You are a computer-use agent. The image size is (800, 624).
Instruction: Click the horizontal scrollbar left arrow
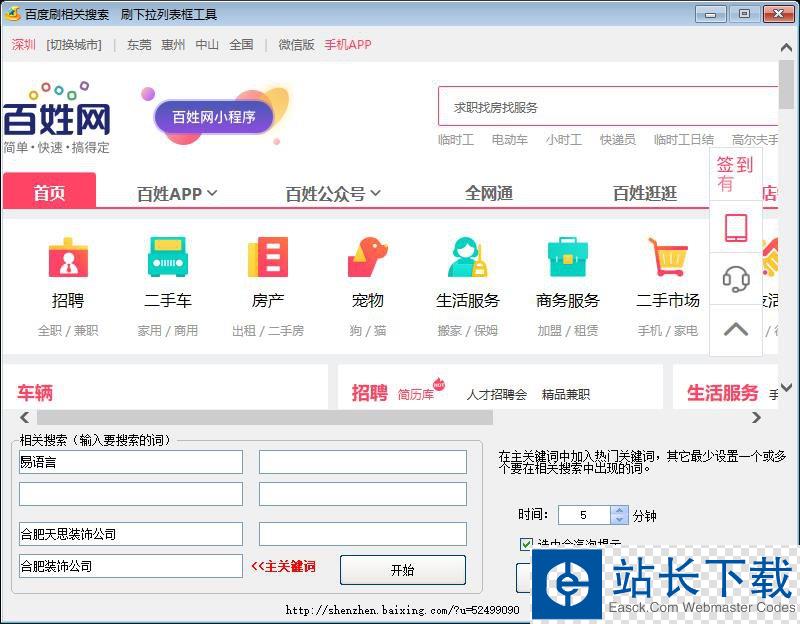pyautogui.click(x=24, y=417)
